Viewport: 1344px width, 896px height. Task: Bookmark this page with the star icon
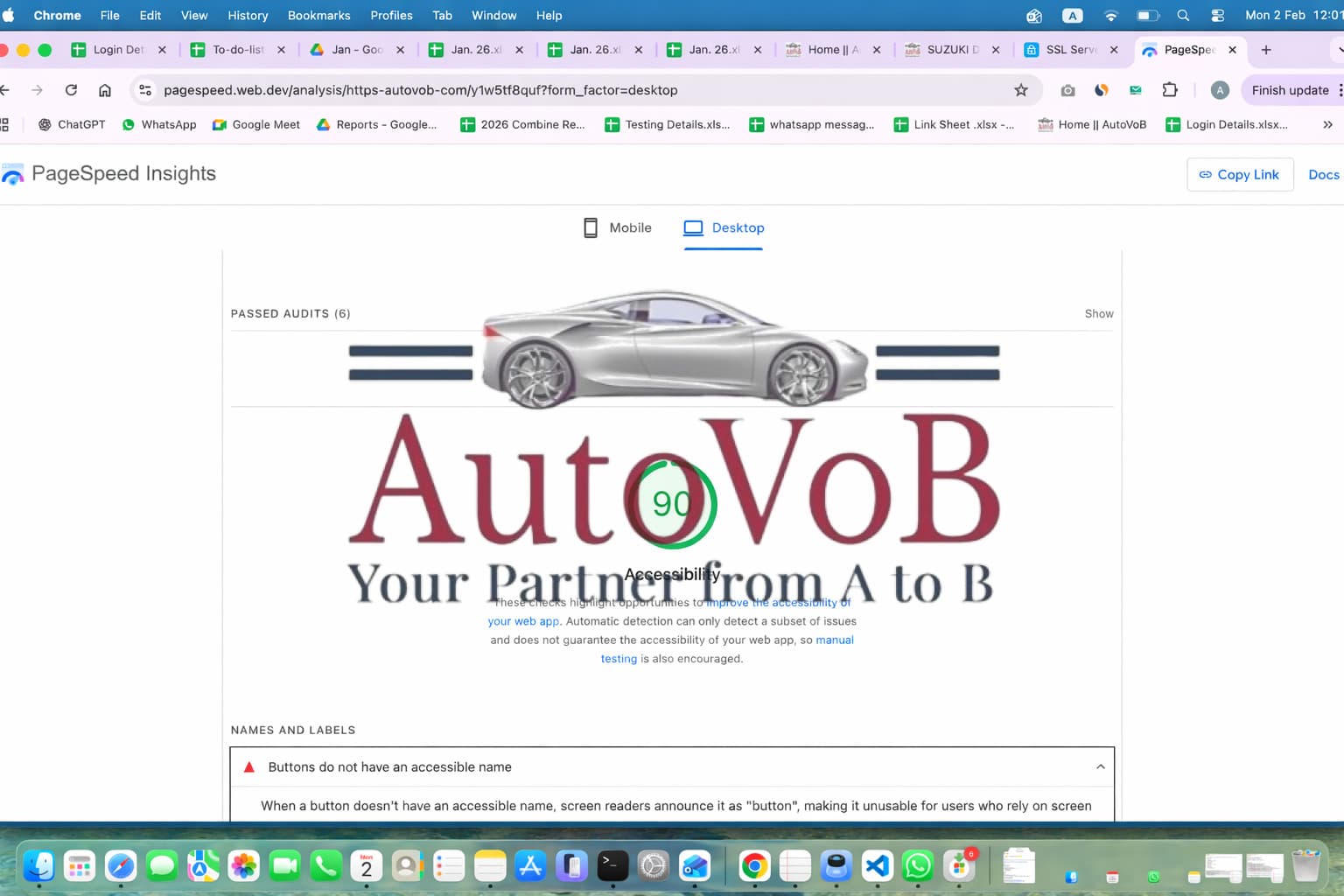(1020, 90)
